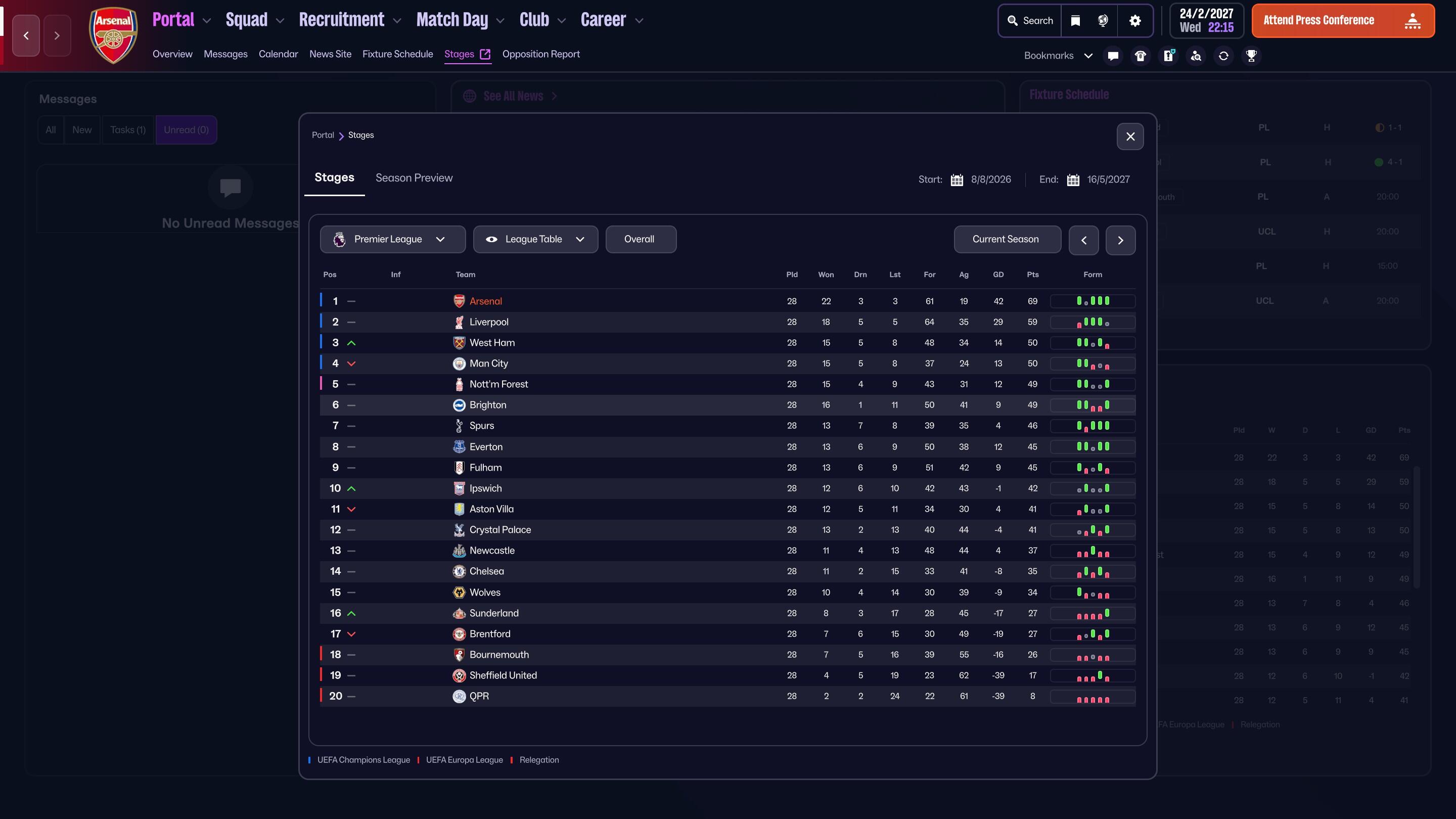Screen dimensions: 1456x819
Task: Toggle the Overall table filter button
Action: [x=640, y=239]
